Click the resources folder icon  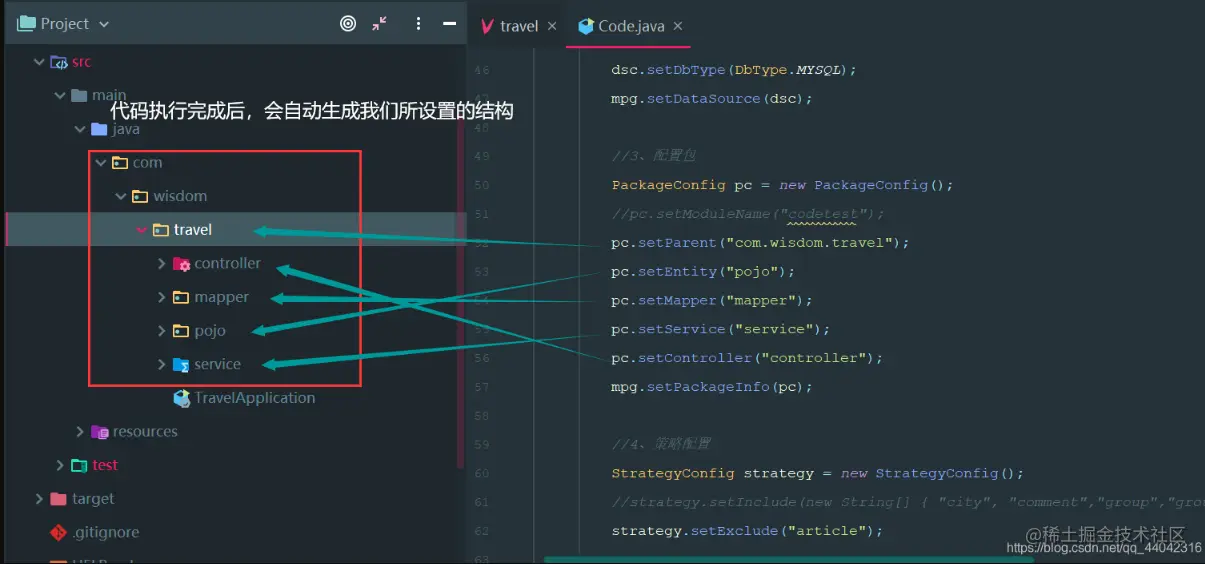100,432
